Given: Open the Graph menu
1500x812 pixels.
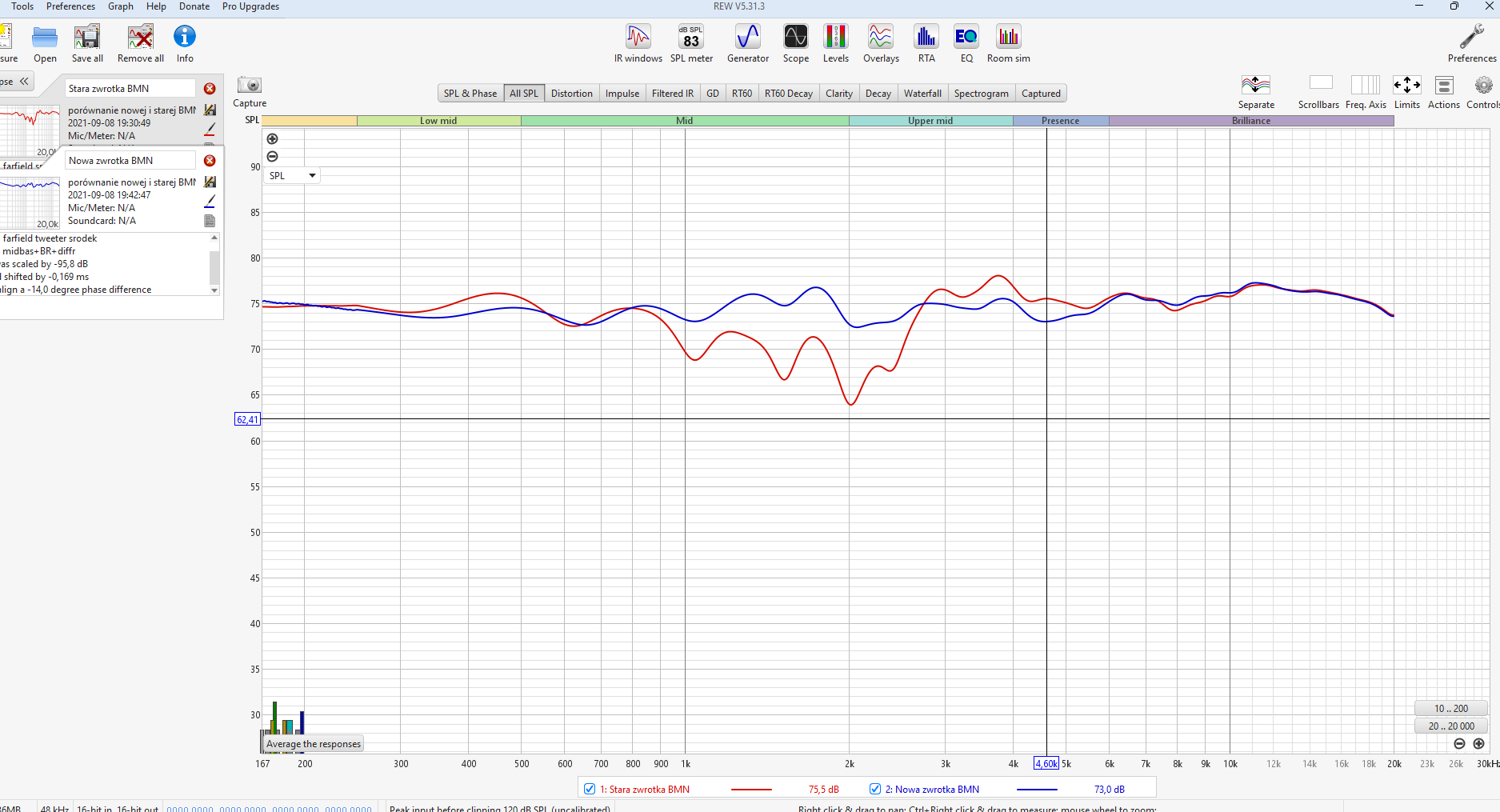Looking at the screenshot, I should tap(121, 6).
